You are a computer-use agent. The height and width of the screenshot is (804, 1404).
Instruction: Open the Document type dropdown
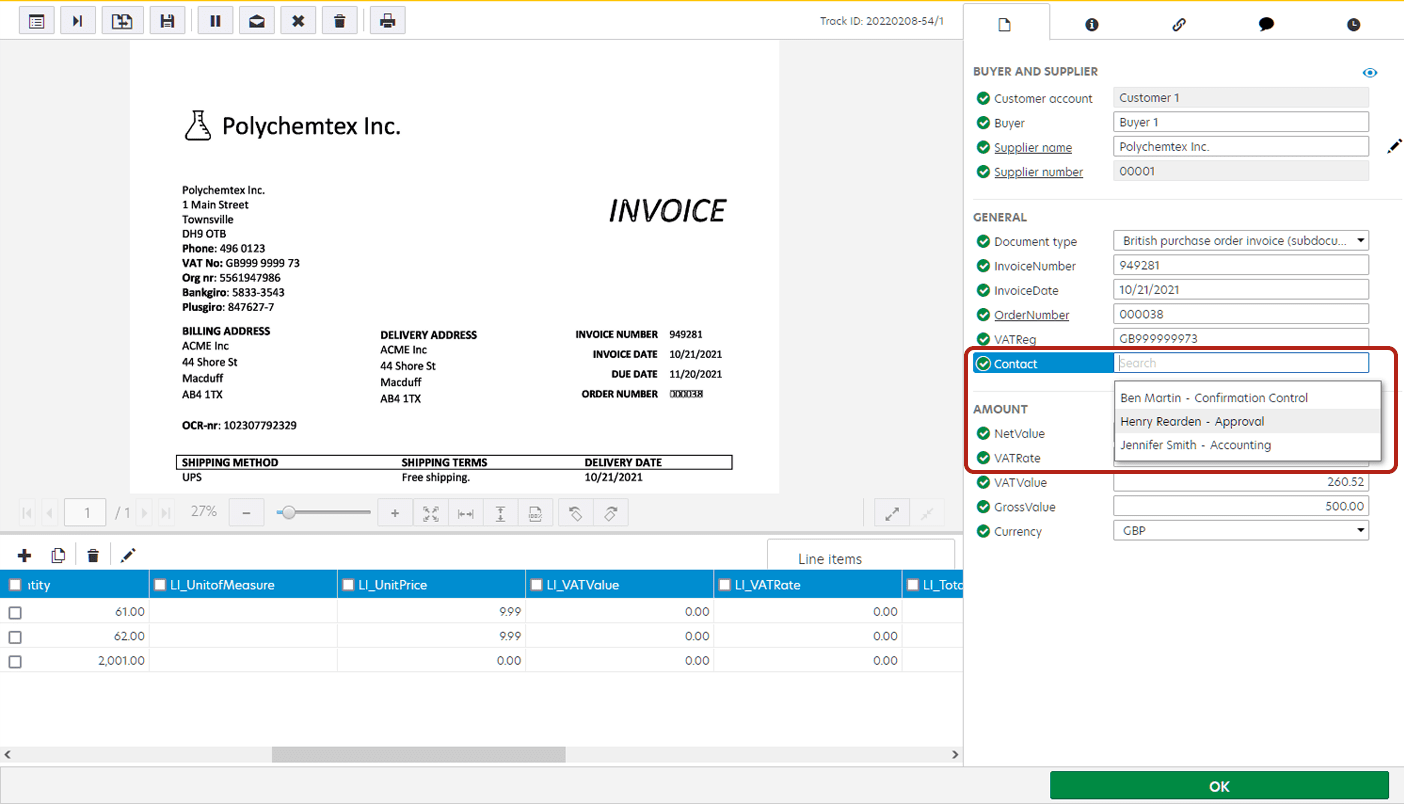coord(1360,240)
